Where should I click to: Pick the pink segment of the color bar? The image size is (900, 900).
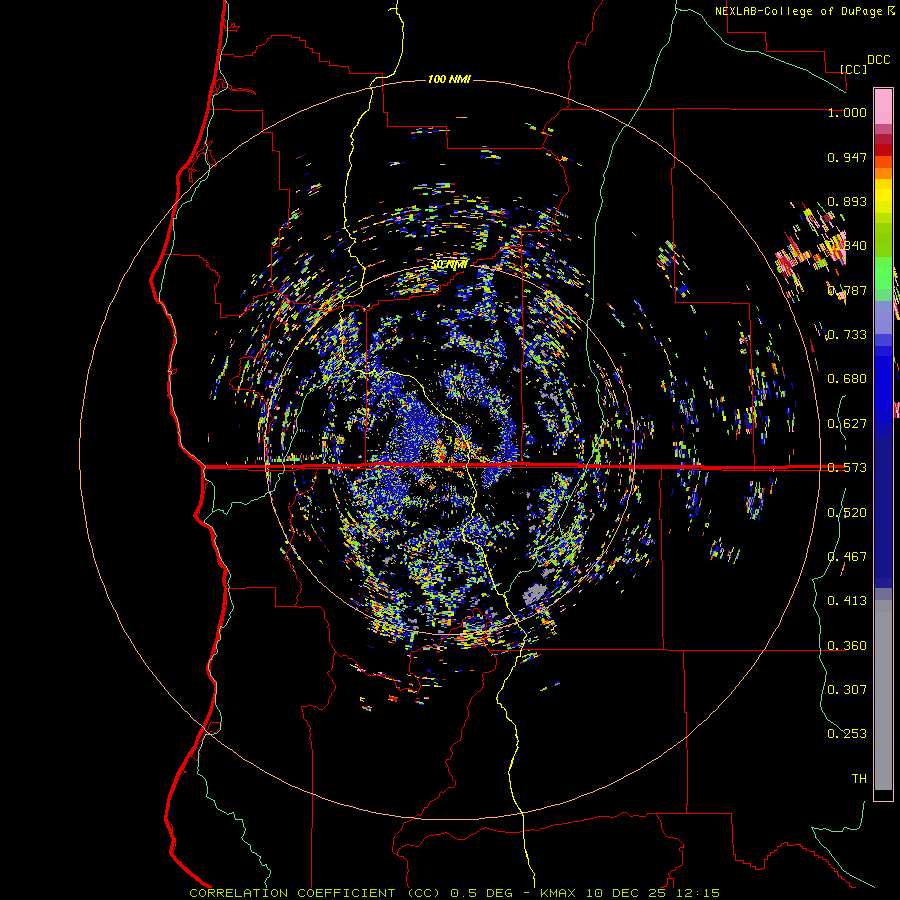coord(883,106)
